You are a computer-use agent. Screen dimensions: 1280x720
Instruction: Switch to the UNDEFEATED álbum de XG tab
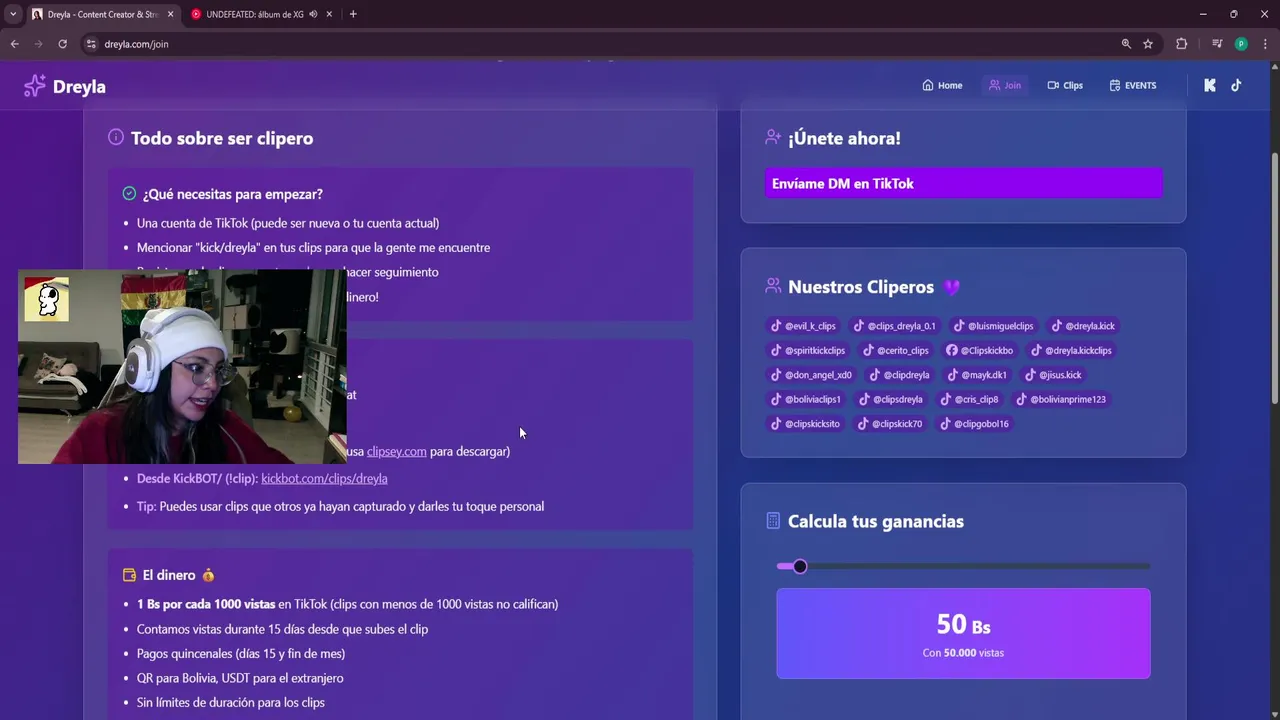point(255,14)
